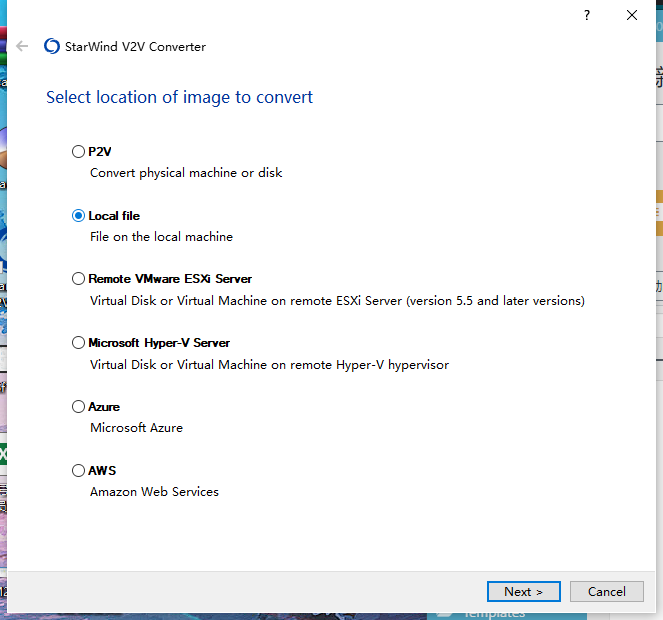Click the Next button
The image size is (663, 620).
pos(523,591)
